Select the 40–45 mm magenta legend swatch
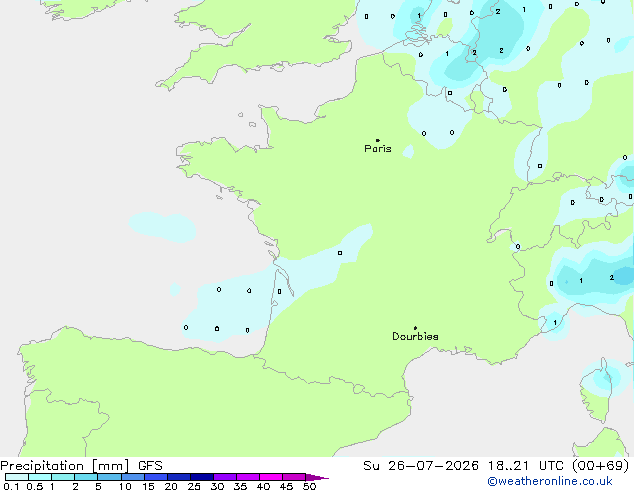This screenshot has height=490, width=634. point(271,477)
